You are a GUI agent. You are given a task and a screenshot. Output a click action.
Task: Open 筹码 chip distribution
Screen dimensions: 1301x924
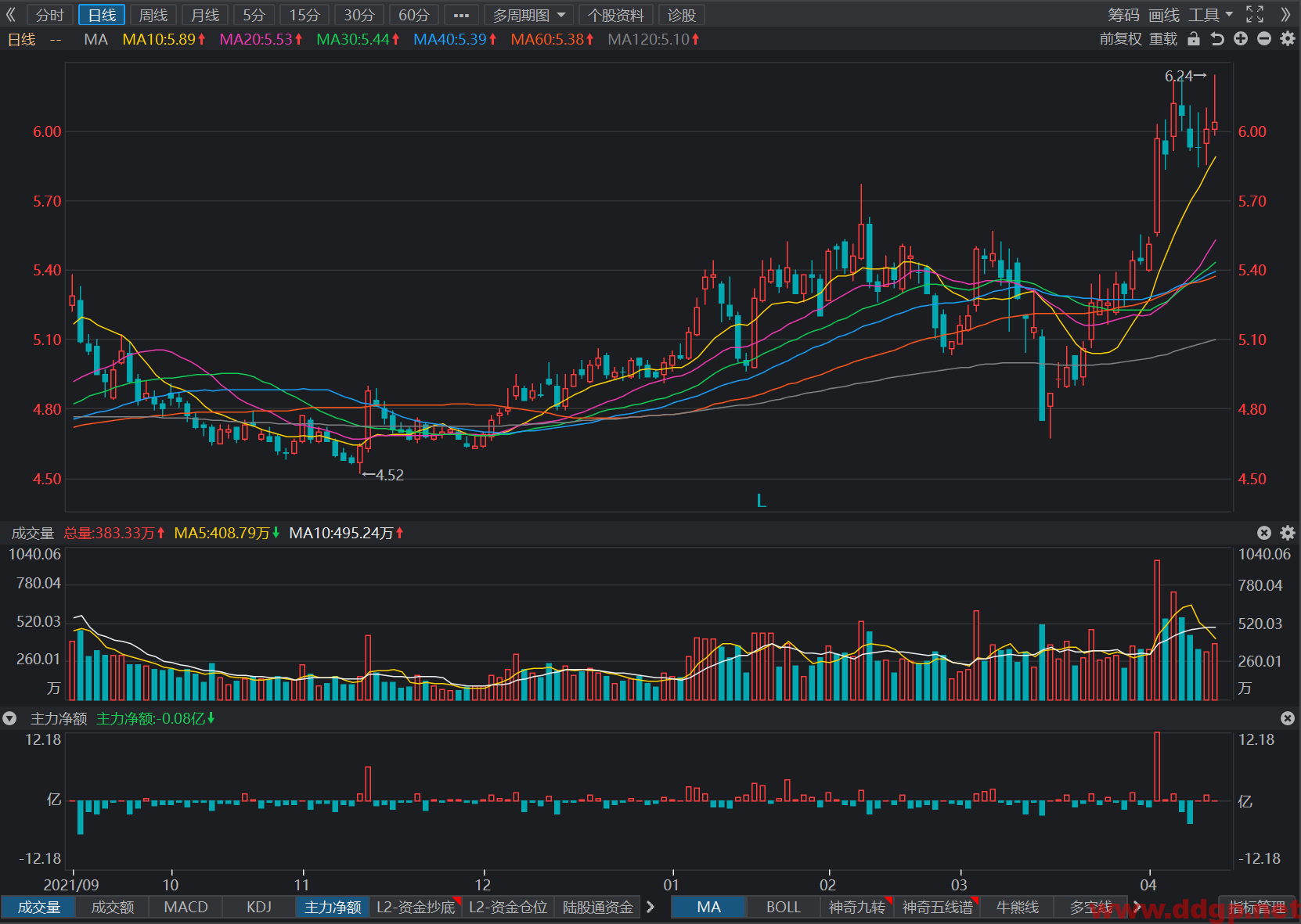tap(1123, 15)
